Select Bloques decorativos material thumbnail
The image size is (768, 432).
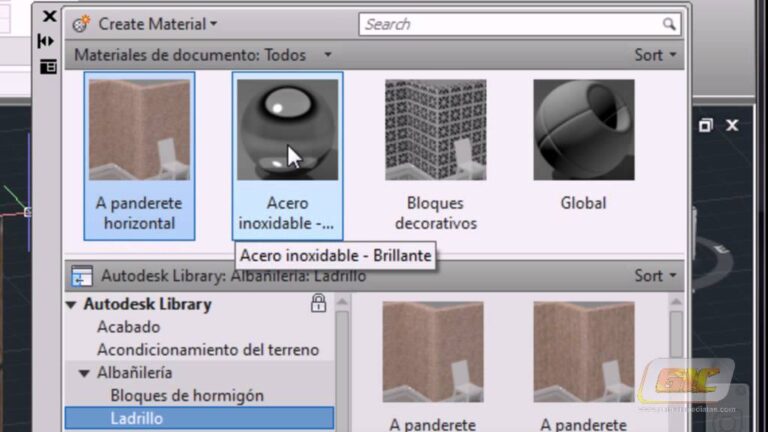[436, 130]
